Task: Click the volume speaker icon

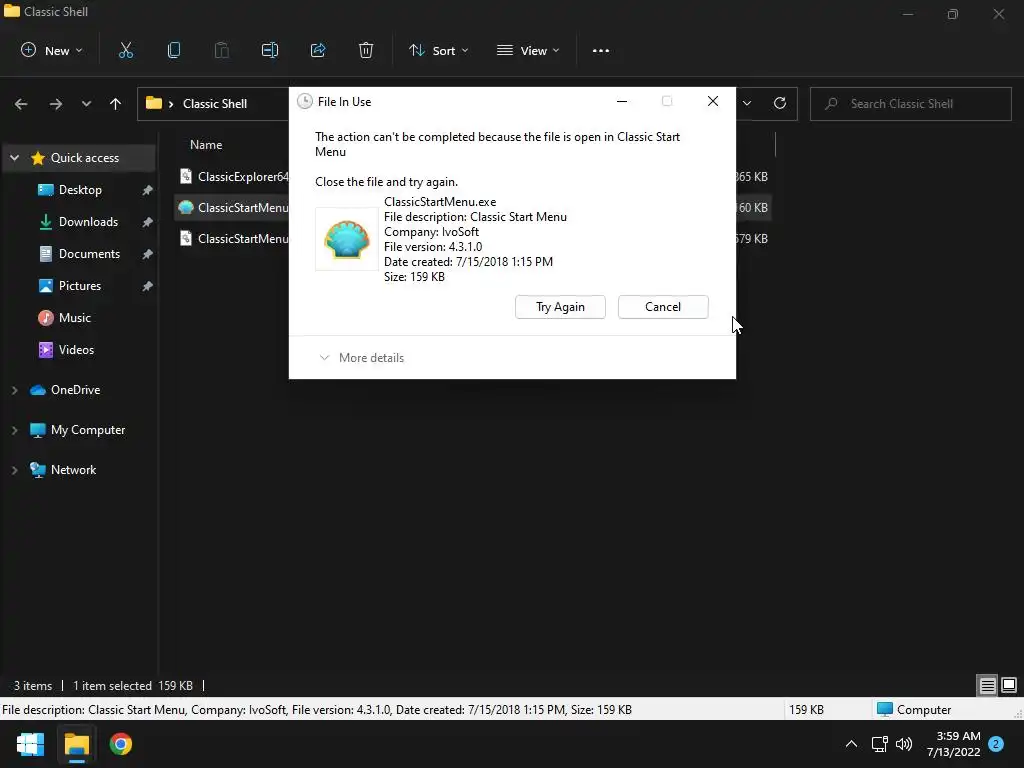Action: 904,743
